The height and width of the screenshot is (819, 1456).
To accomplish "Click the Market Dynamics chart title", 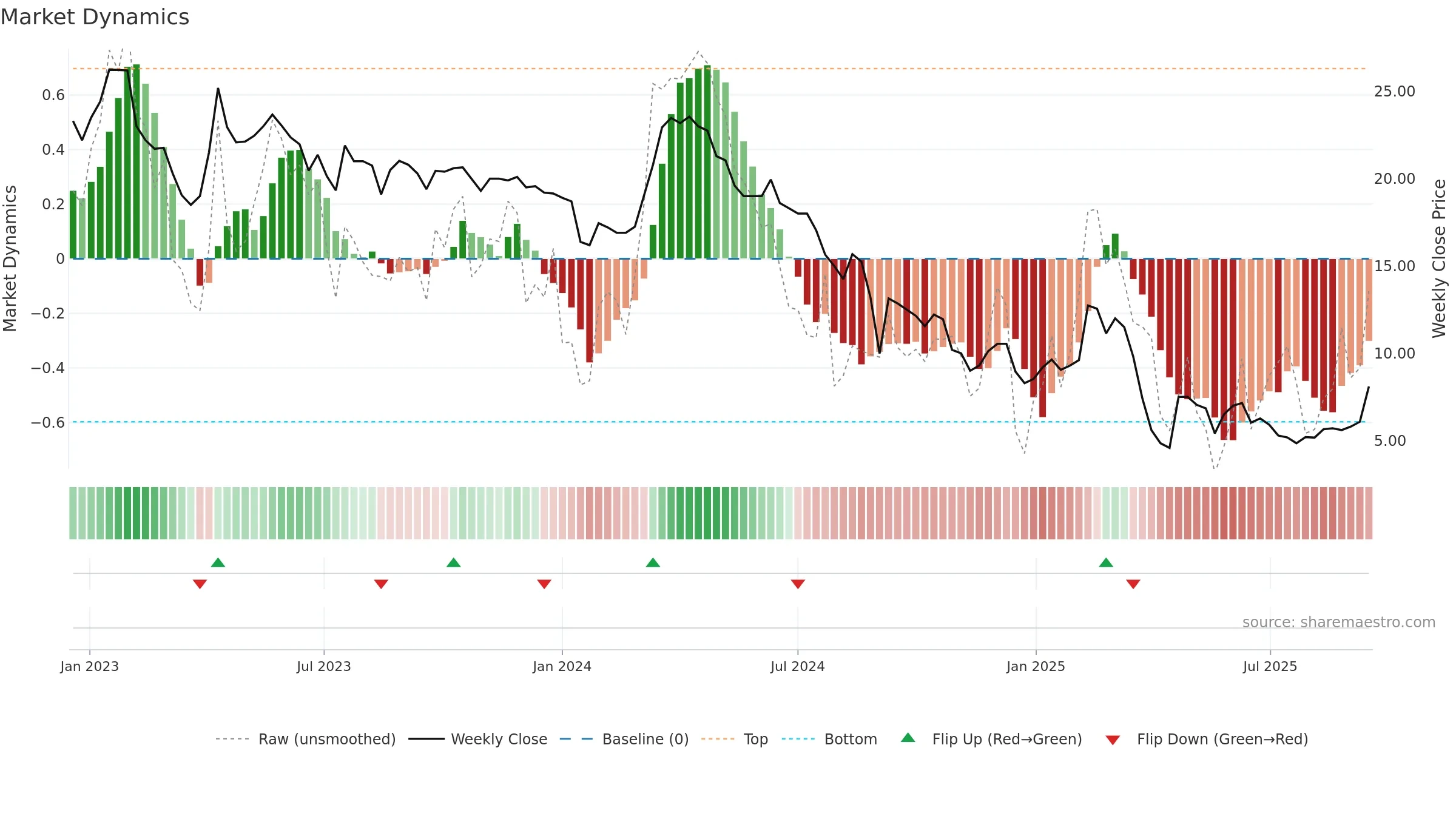I will [x=95, y=17].
